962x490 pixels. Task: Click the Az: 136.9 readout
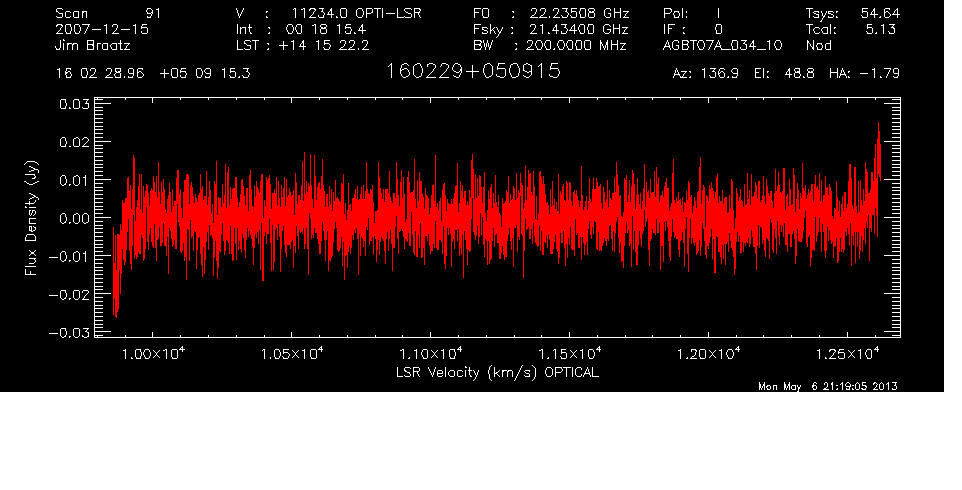tap(706, 73)
